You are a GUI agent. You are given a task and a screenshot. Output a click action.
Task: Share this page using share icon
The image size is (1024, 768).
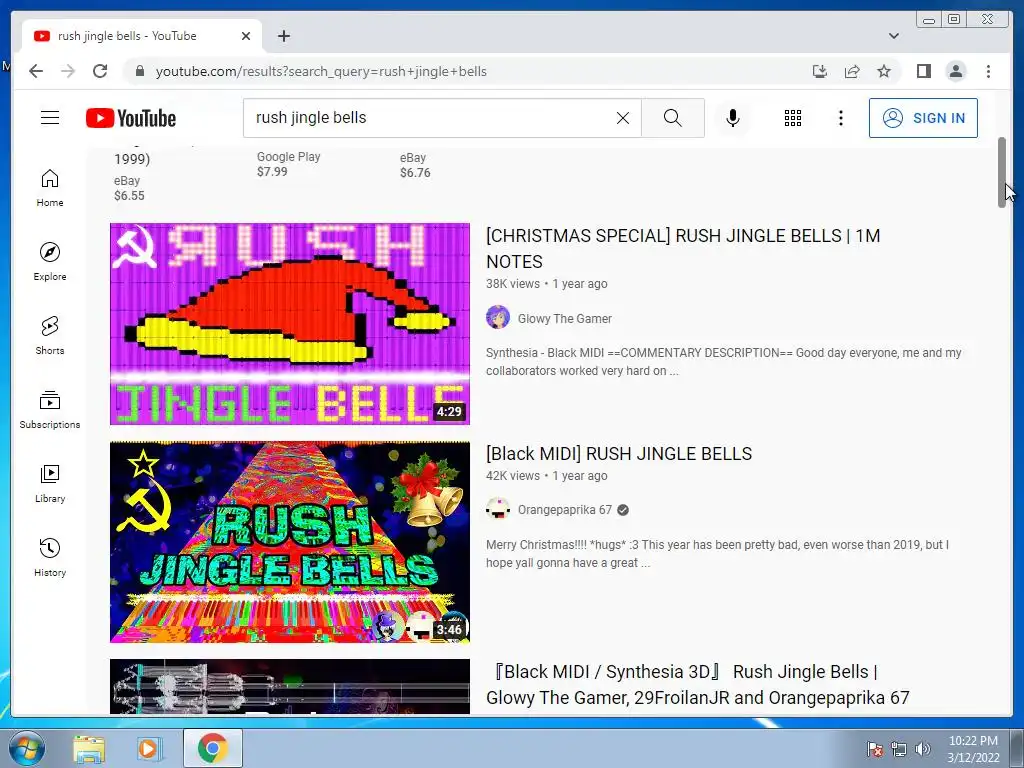click(852, 71)
